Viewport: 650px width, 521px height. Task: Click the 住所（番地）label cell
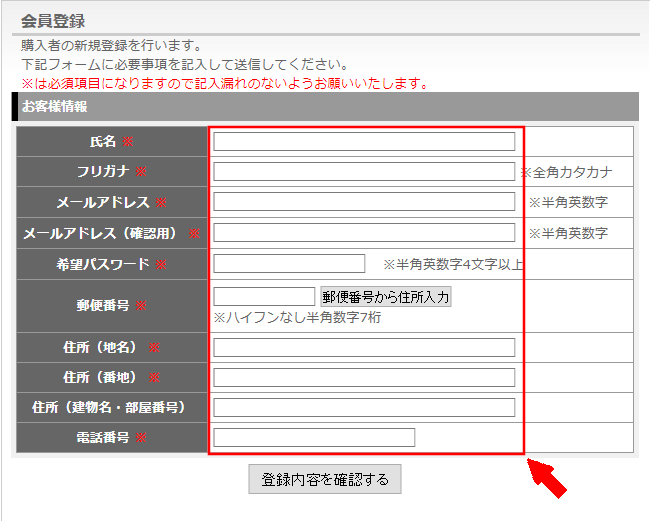[112, 378]
